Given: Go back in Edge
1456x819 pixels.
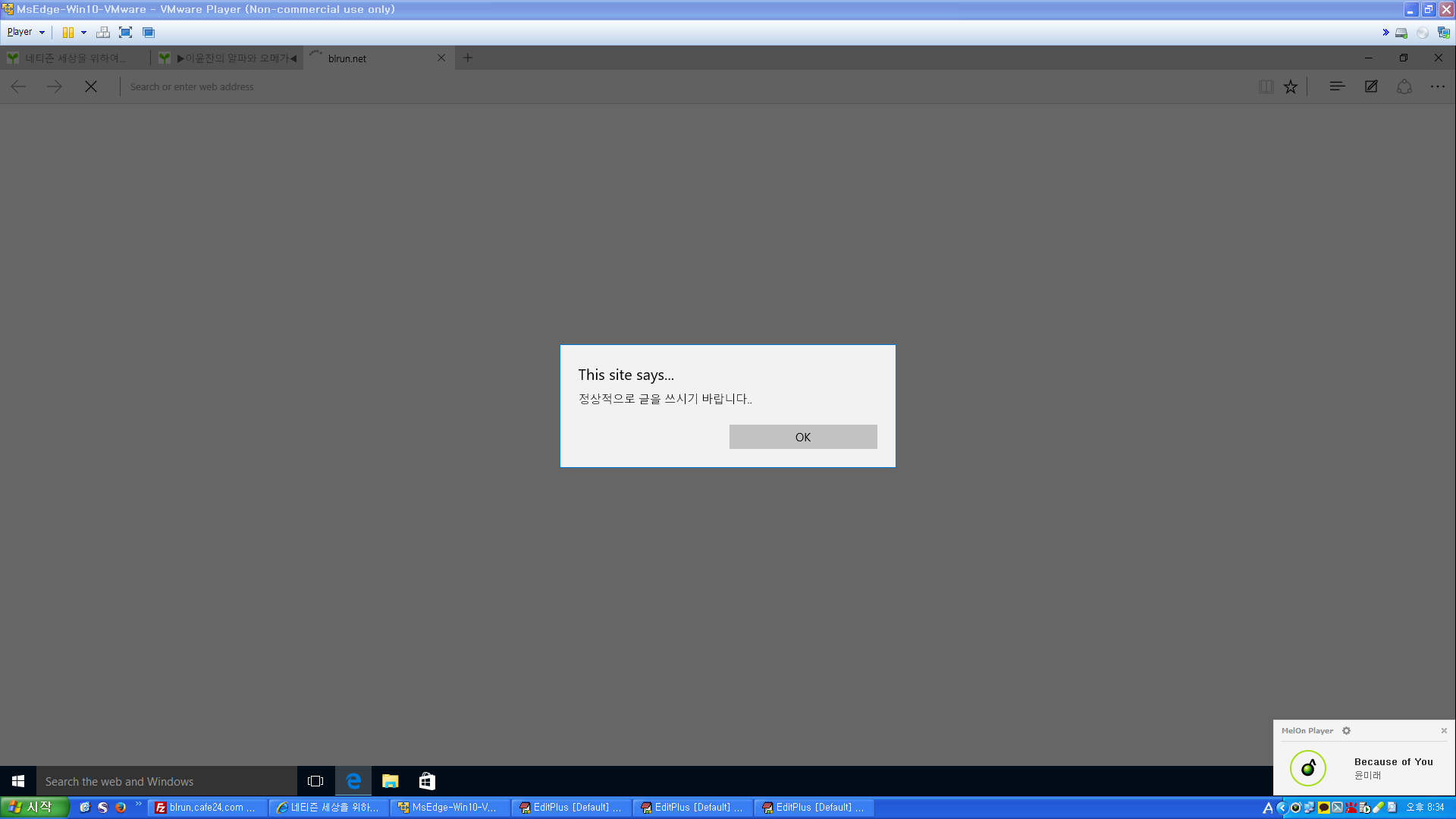Looking at the screenshot, I should point(19,86).
